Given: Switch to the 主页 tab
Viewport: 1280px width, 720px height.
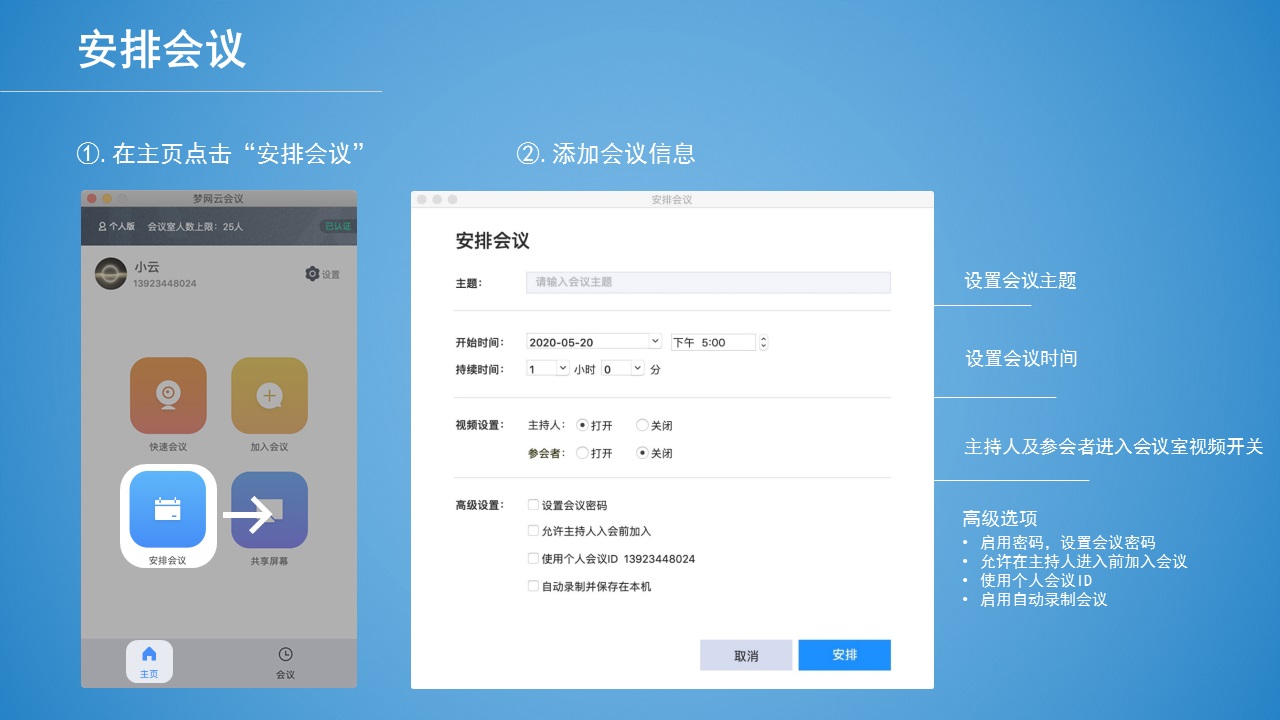Looking at the screenshot, I should tap(150, 661).
